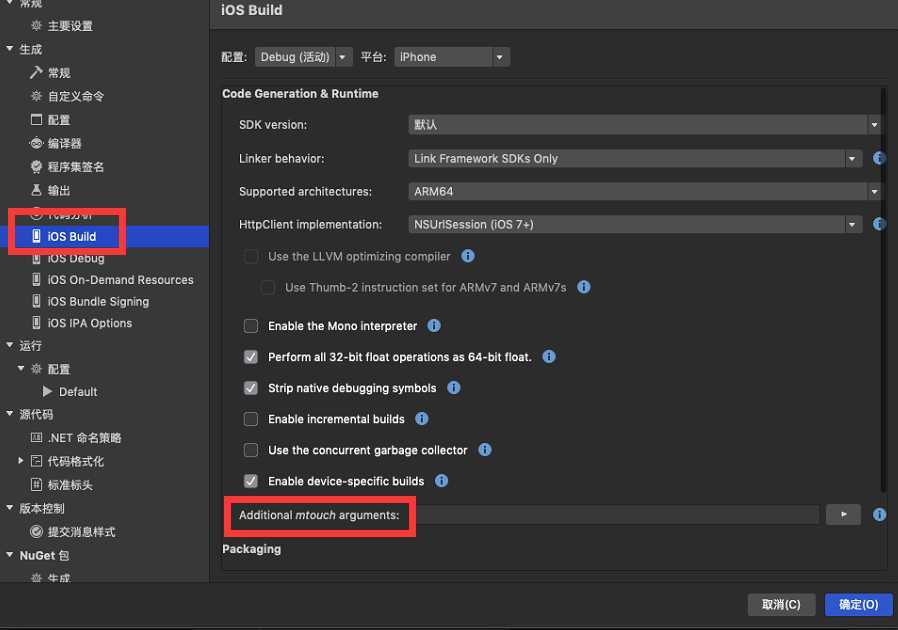The width and height of the screenshot is (898, 630).
Task: Show info for HttpClient implementation
Action: 879,224
